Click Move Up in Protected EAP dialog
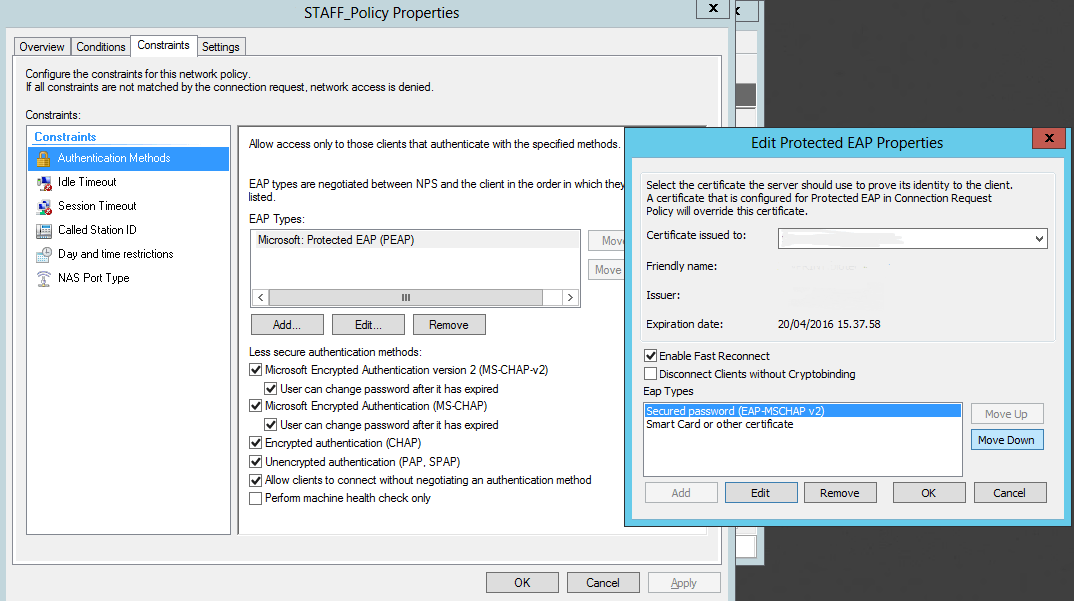 pos(1007,414)
